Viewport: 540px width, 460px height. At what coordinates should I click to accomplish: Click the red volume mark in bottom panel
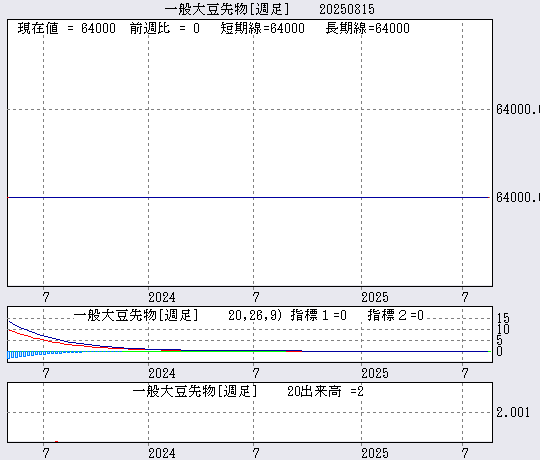tap(56, 441)
